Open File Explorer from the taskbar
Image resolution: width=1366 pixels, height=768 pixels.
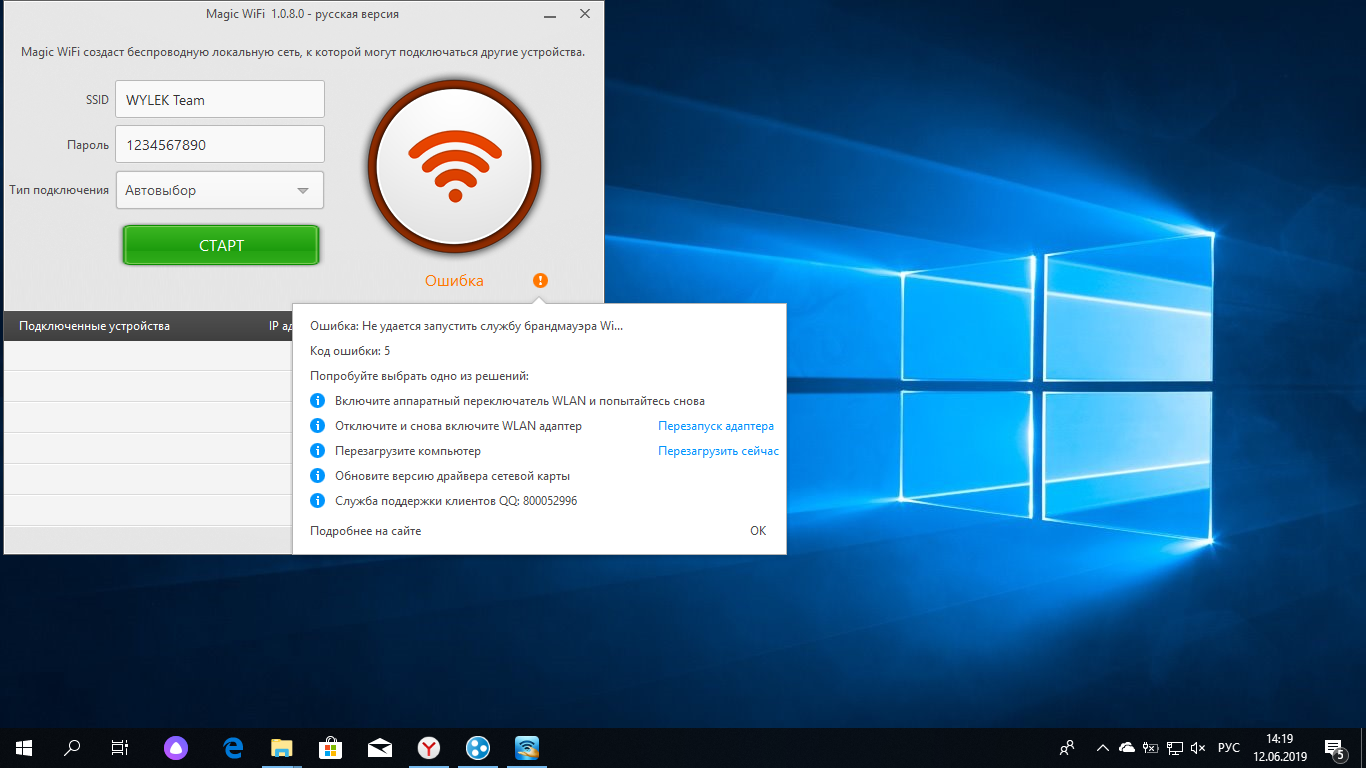(x=282, y=747)
